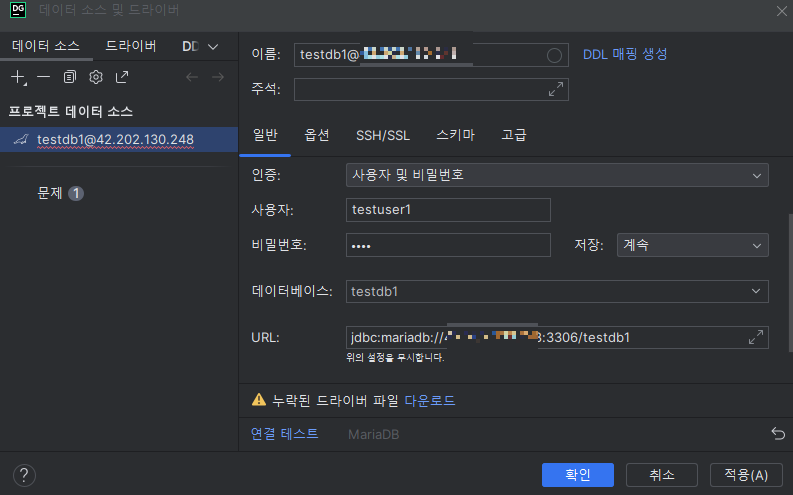The image size is (793, 495).
Task: Click the 주석 comment input field
Action: 431,89
